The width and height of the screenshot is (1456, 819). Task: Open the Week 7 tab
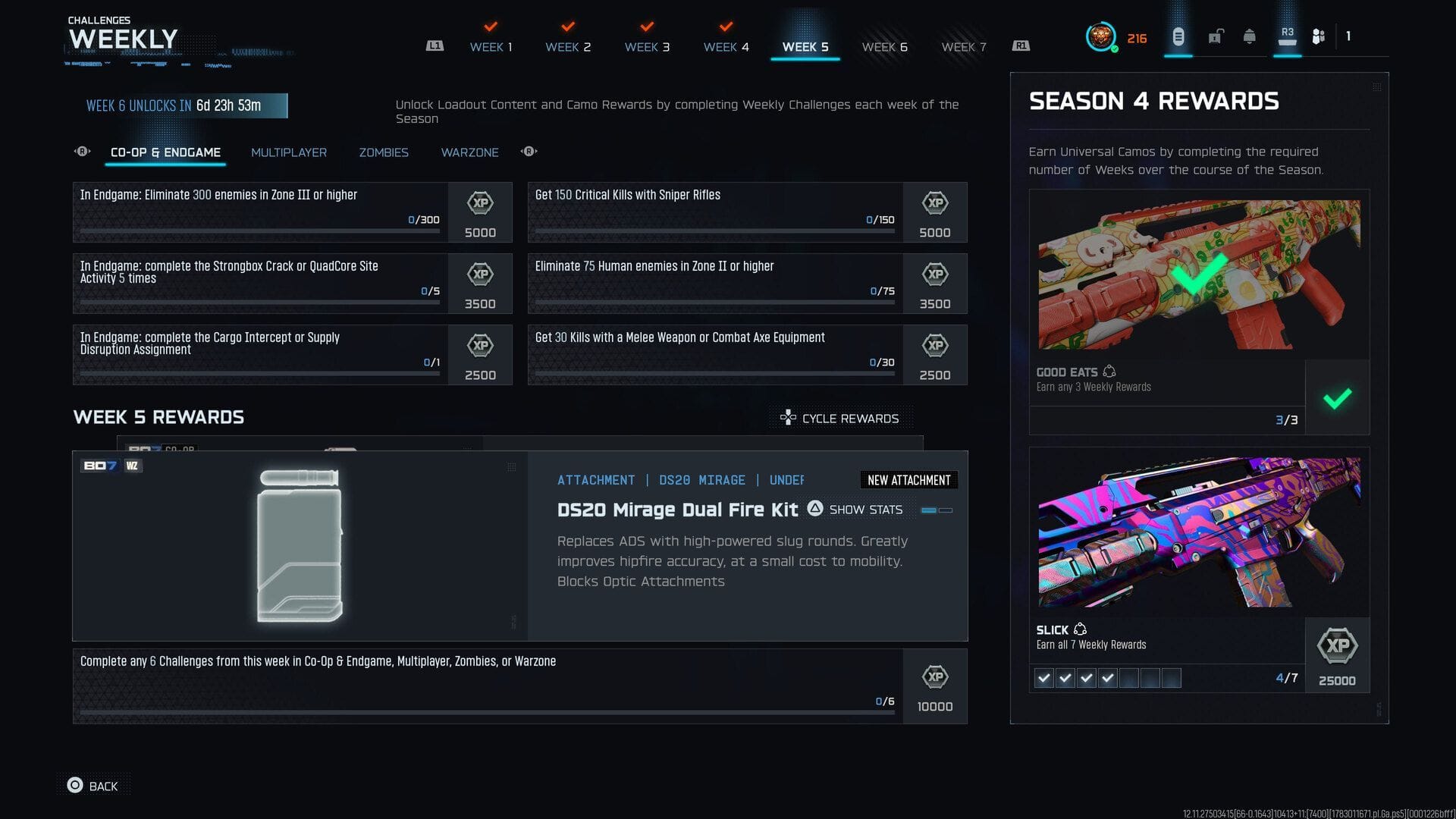click(964, 47)
